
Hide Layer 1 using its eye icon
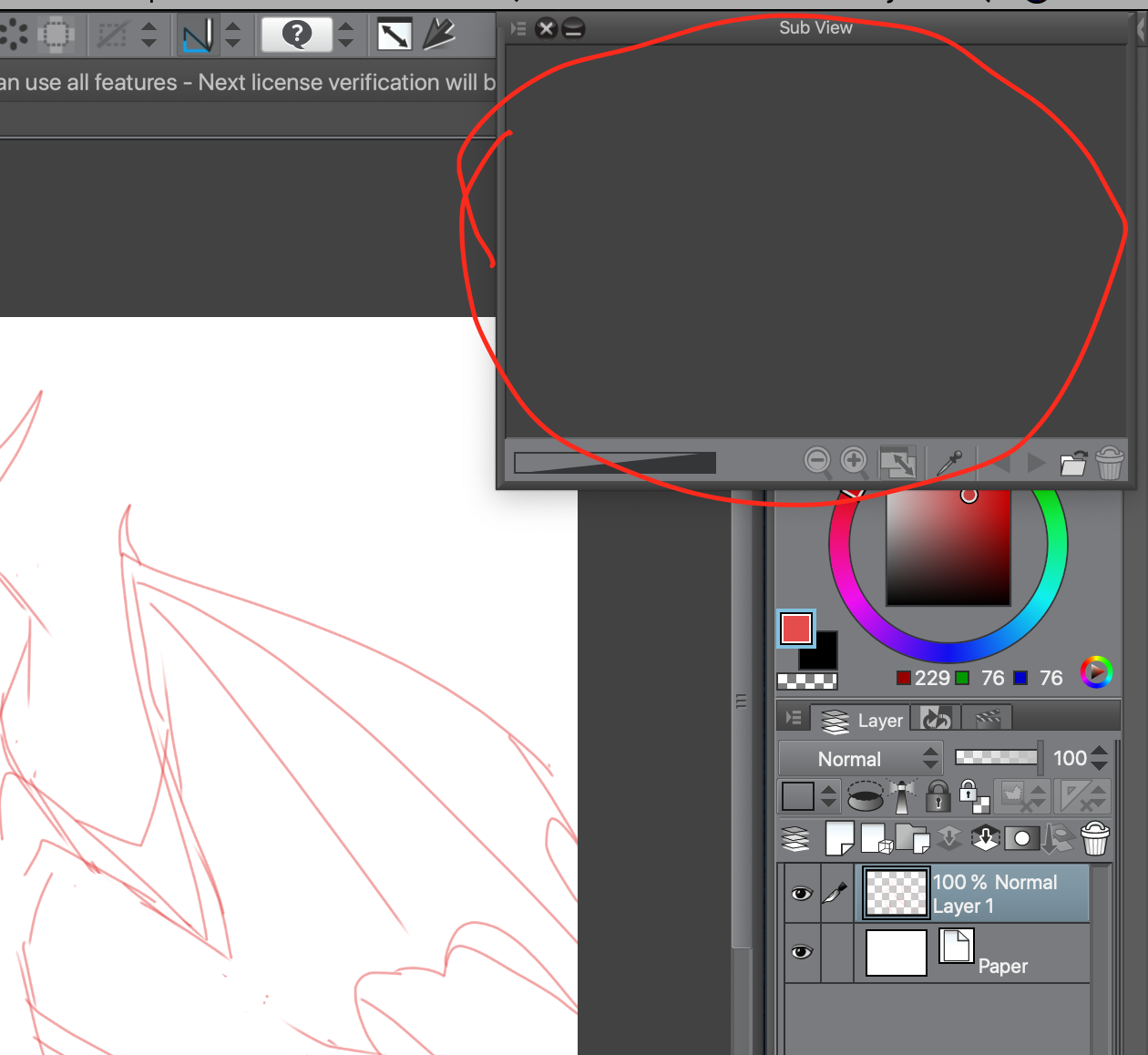coord(802,894)
